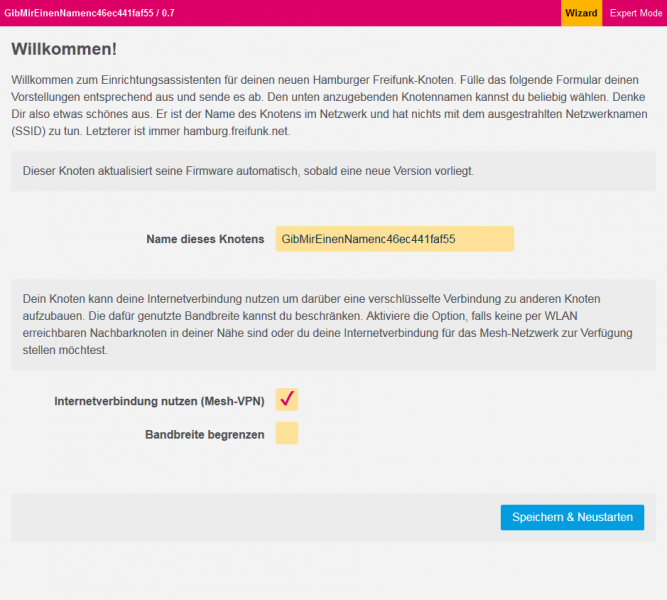The height and width of the screenshot is (600, 667).
Task: Click Speichern & Neustarten button
Action: click(x=572, y=517)
